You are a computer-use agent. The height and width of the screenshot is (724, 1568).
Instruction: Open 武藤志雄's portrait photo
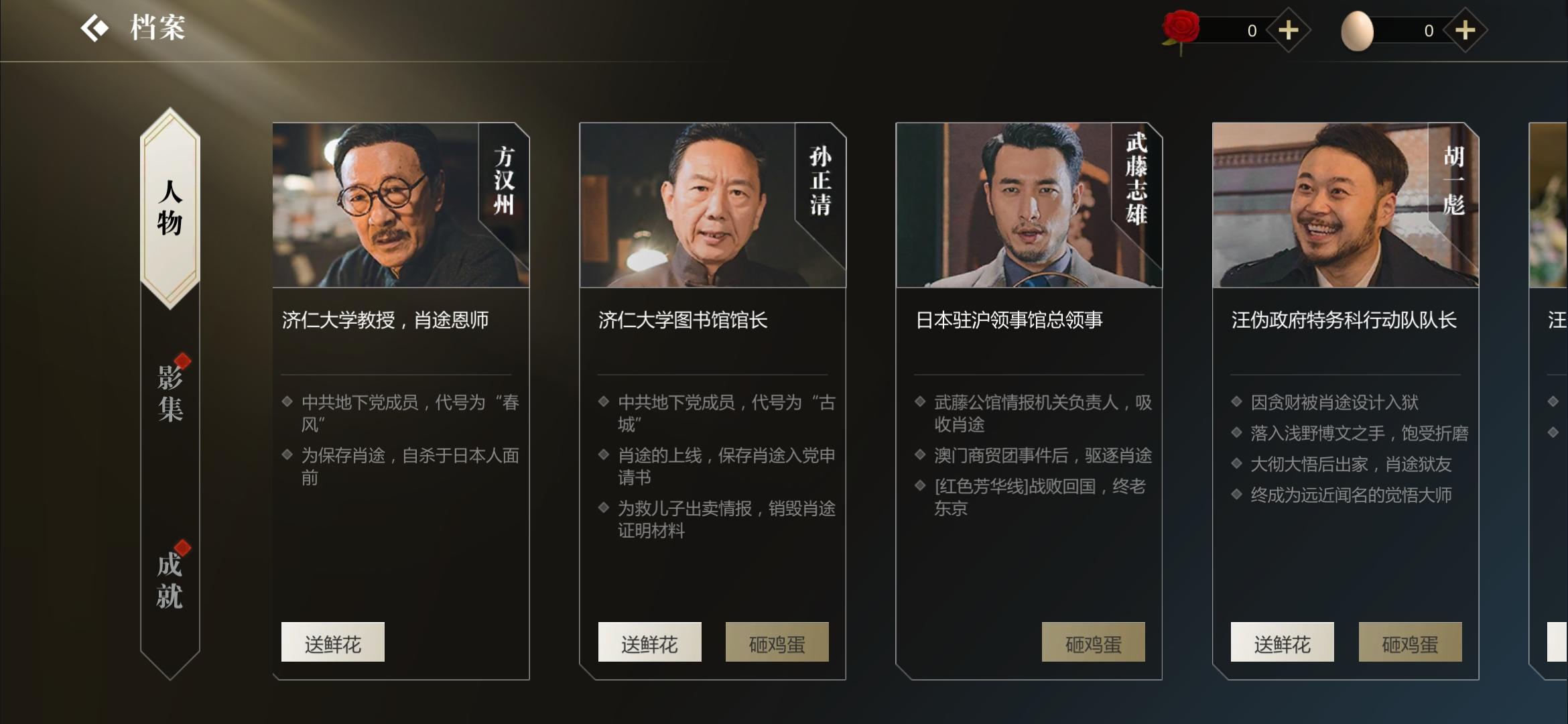pos(1029,205)
